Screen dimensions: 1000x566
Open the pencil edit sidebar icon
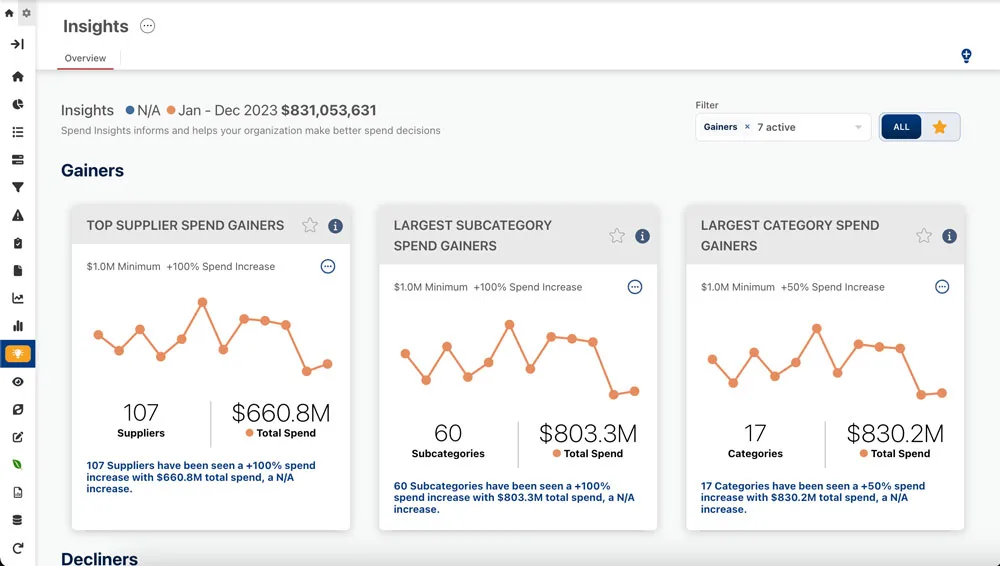pos(18,437)
